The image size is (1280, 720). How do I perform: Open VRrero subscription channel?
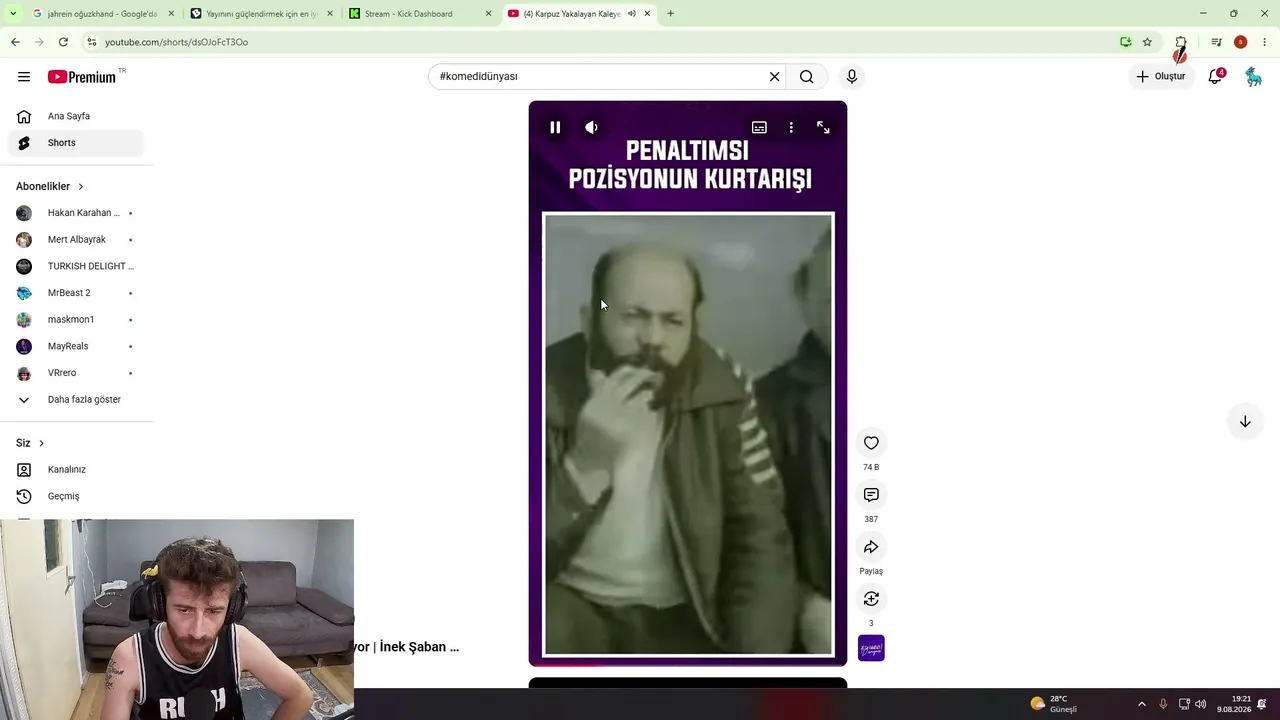tap(76, 373)
